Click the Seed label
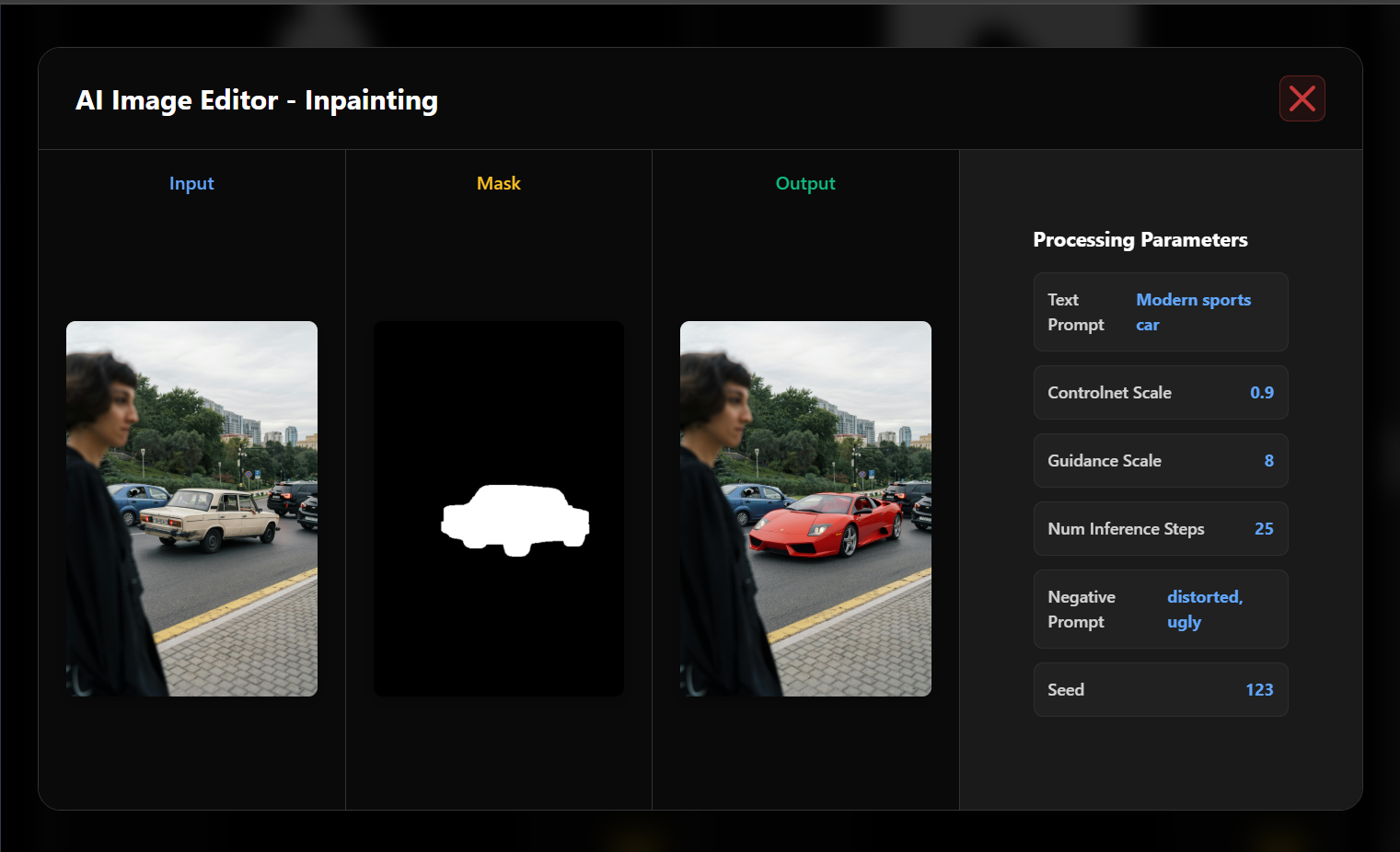The height and width of the screenshot is (852, 1400). point(1066,690)
